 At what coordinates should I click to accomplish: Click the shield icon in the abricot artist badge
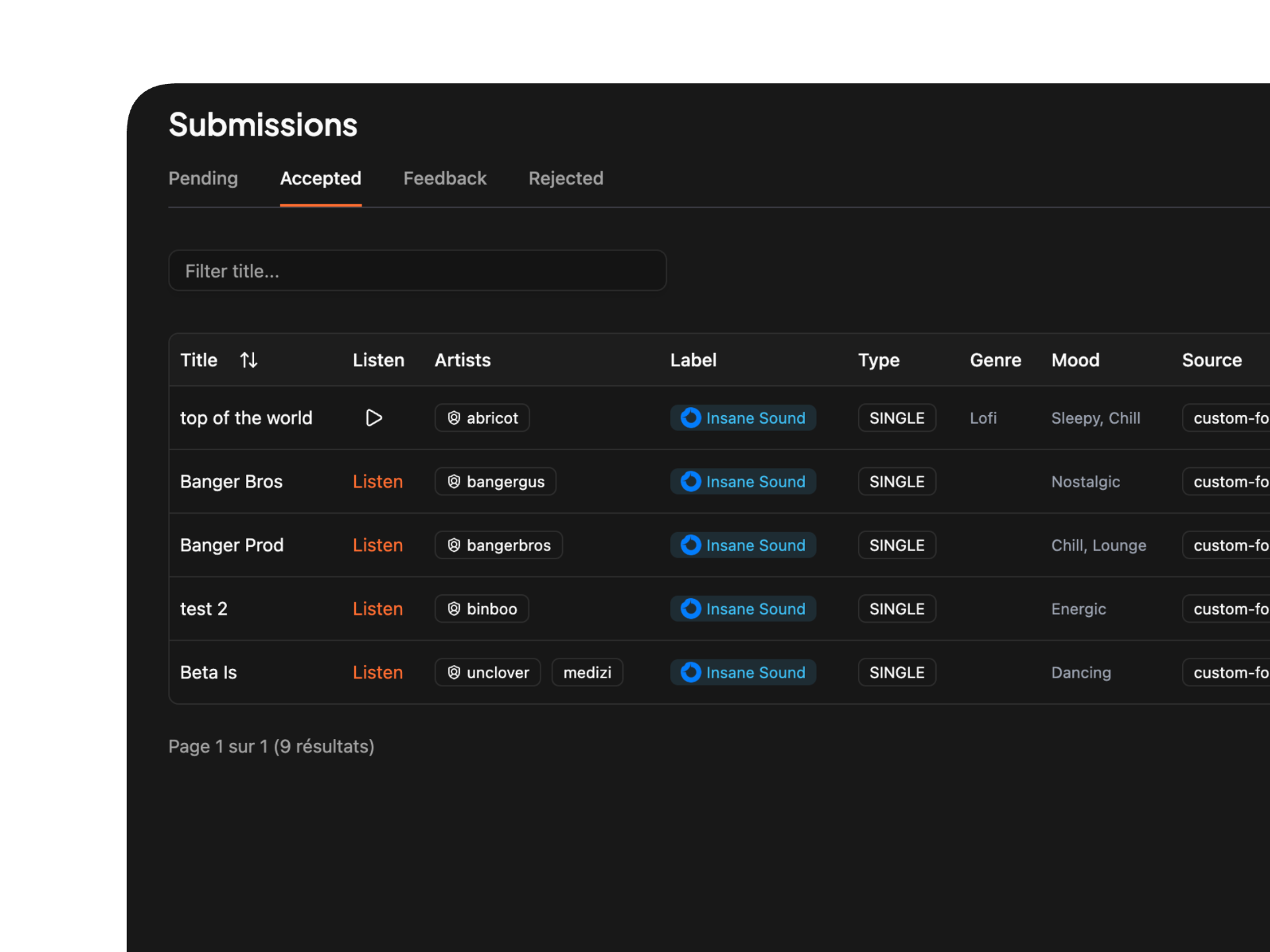tap(454, 418)
